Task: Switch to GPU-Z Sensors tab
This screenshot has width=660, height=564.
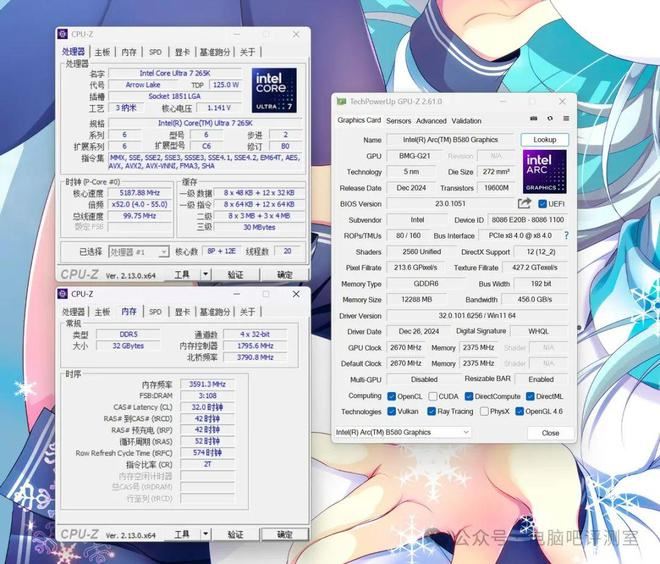Action: (x=398, y=121)
